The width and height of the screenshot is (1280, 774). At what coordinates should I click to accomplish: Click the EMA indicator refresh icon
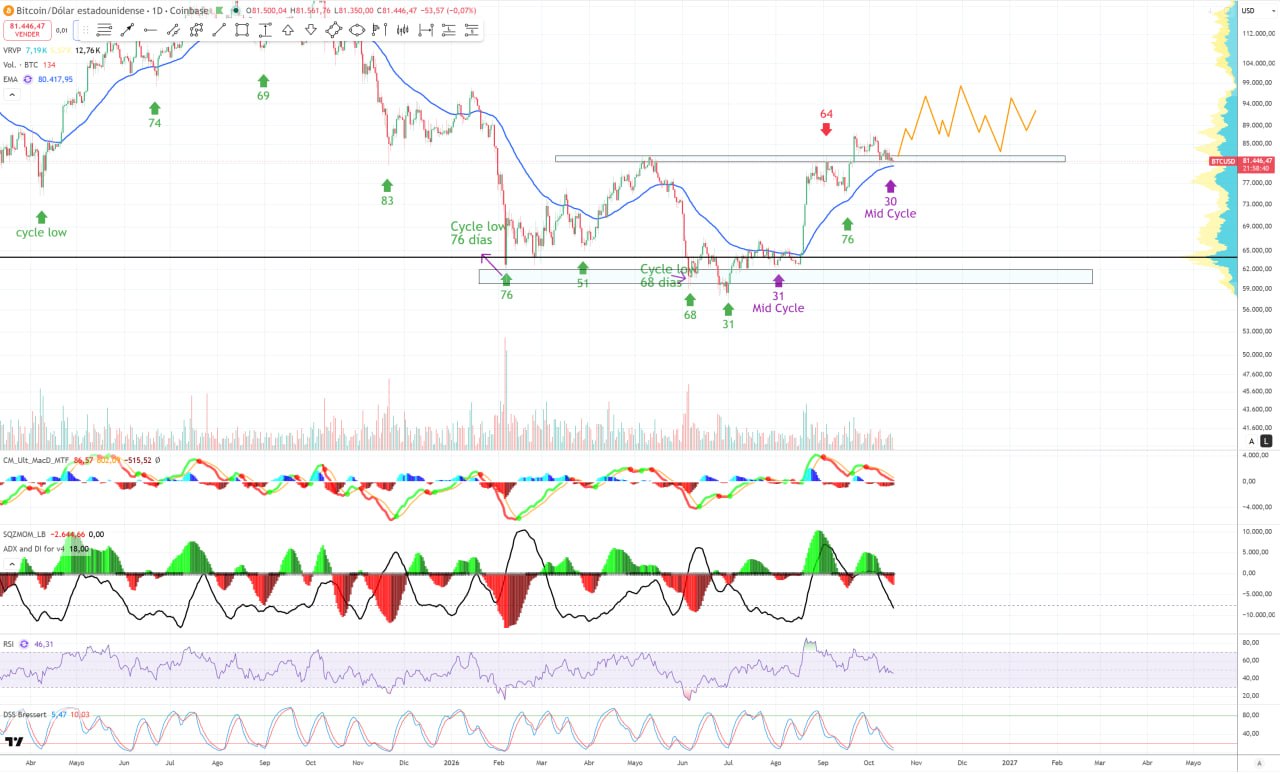tap(27, 79)
